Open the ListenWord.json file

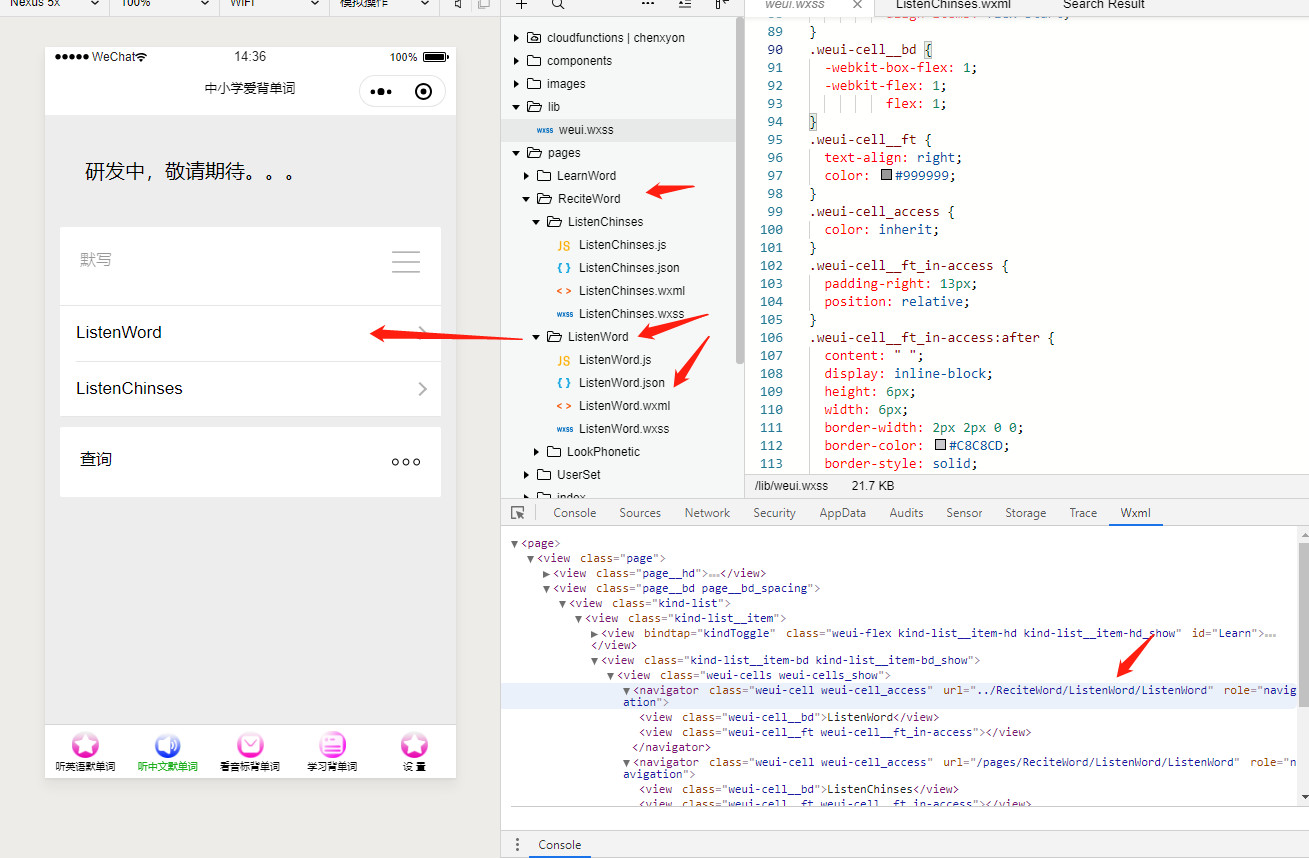[621, 383]
